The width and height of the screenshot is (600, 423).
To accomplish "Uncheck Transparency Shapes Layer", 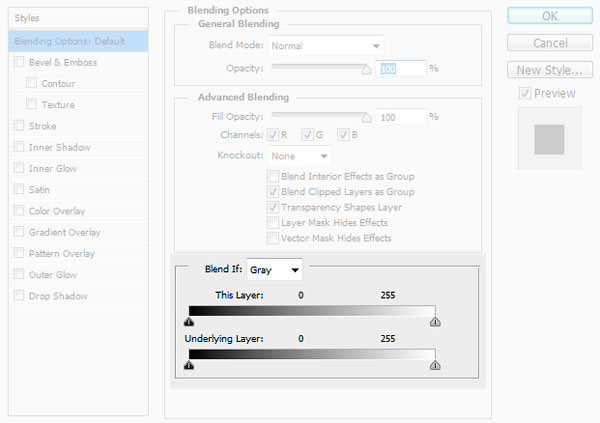I will click(x=272, y=207).
